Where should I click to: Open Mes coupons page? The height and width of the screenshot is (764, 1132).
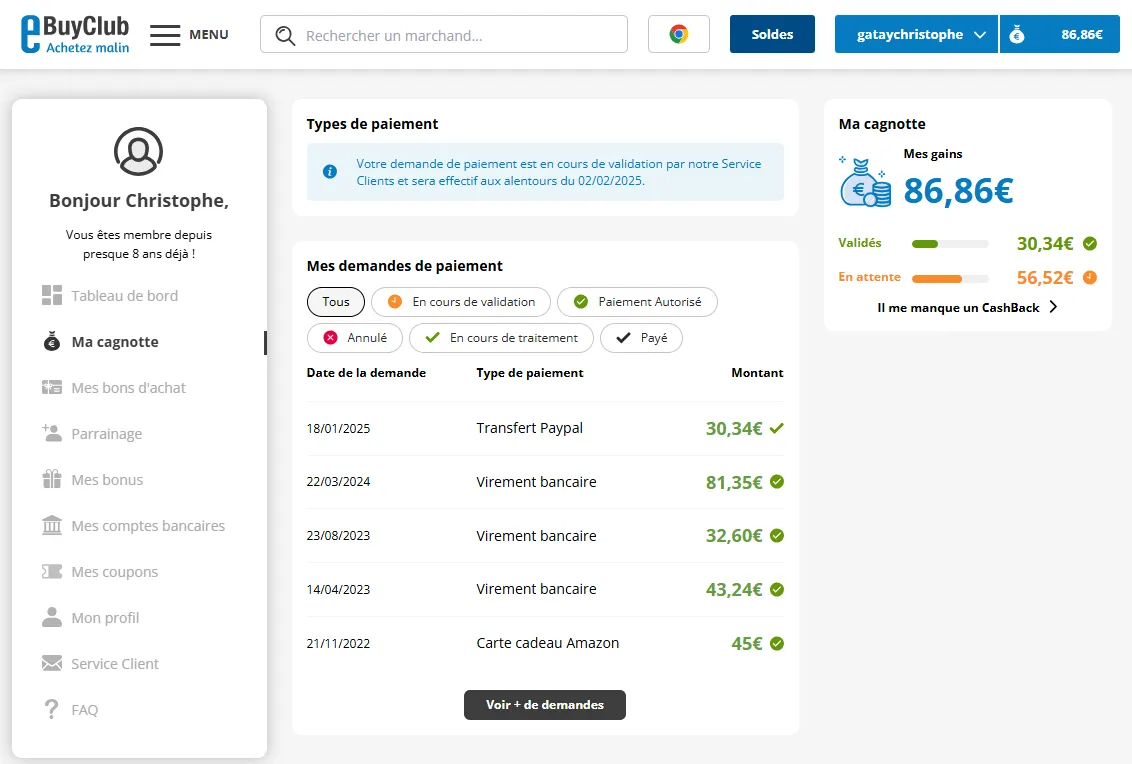(114, 571)
